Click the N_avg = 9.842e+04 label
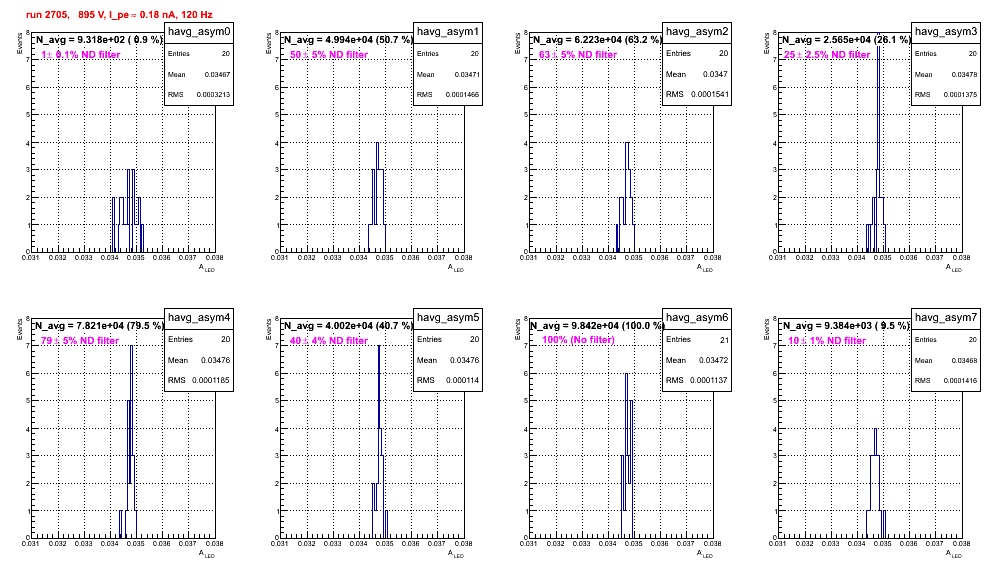Viewport: 996px width, 572px height. click(x=598, y=325)
